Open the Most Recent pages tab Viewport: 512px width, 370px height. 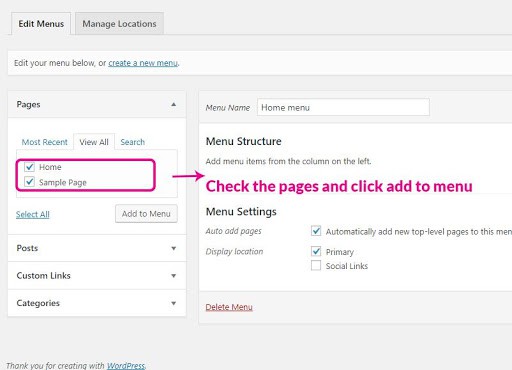[x=45, y=142]
